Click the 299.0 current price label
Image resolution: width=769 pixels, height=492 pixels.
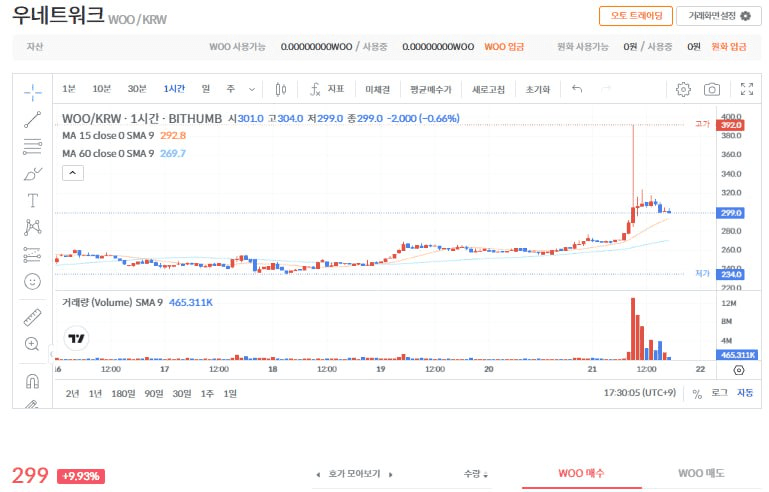(x=731, y=213)
